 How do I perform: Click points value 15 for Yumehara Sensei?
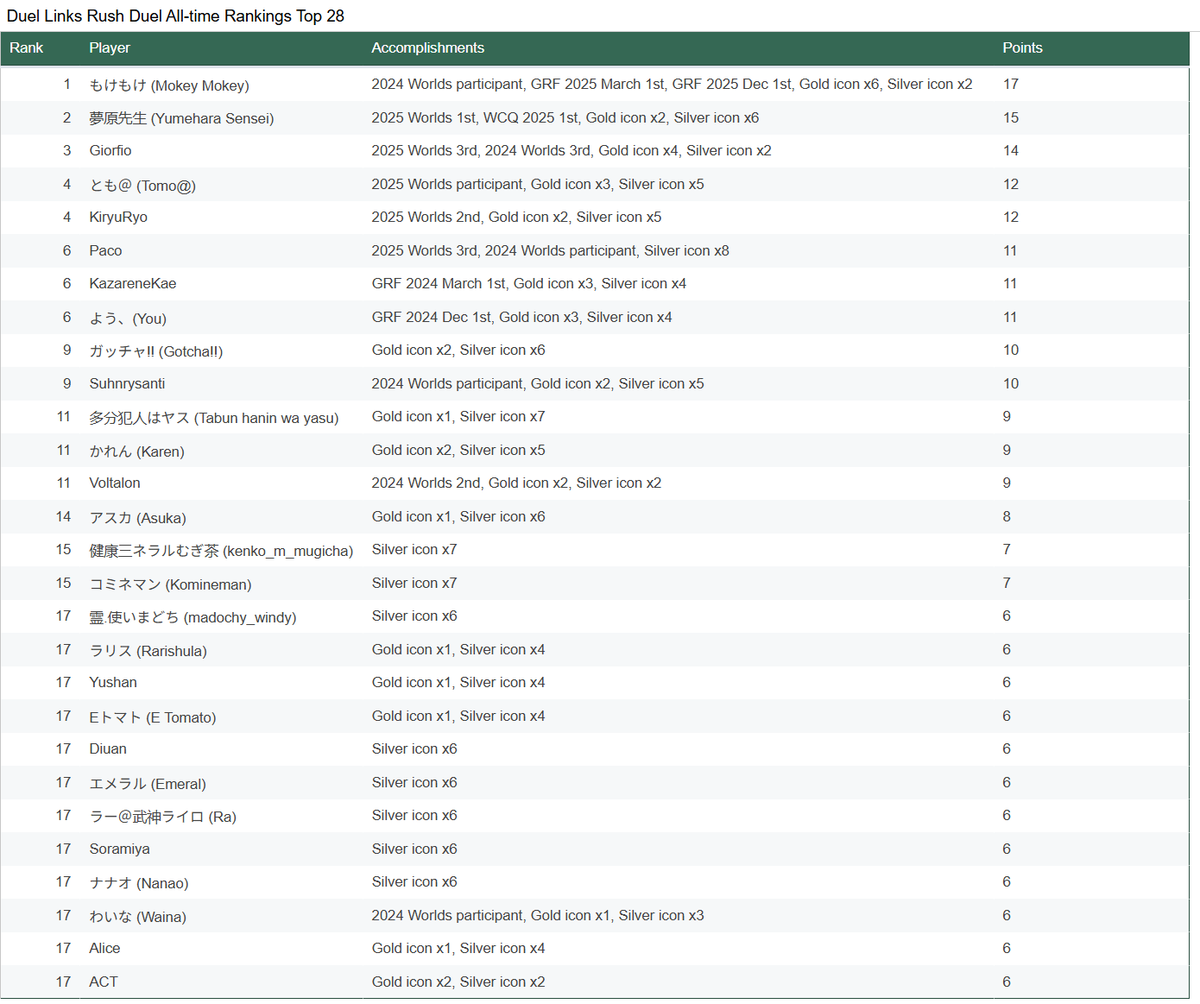[x=1011, y=118]
